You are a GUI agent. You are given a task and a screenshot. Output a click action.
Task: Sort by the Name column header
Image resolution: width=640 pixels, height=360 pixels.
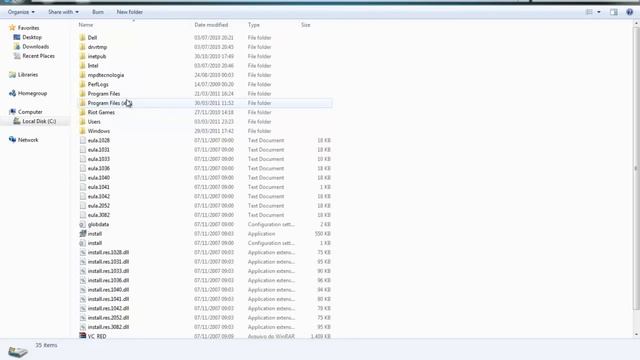pyautogui.click(x=86, y=25)
